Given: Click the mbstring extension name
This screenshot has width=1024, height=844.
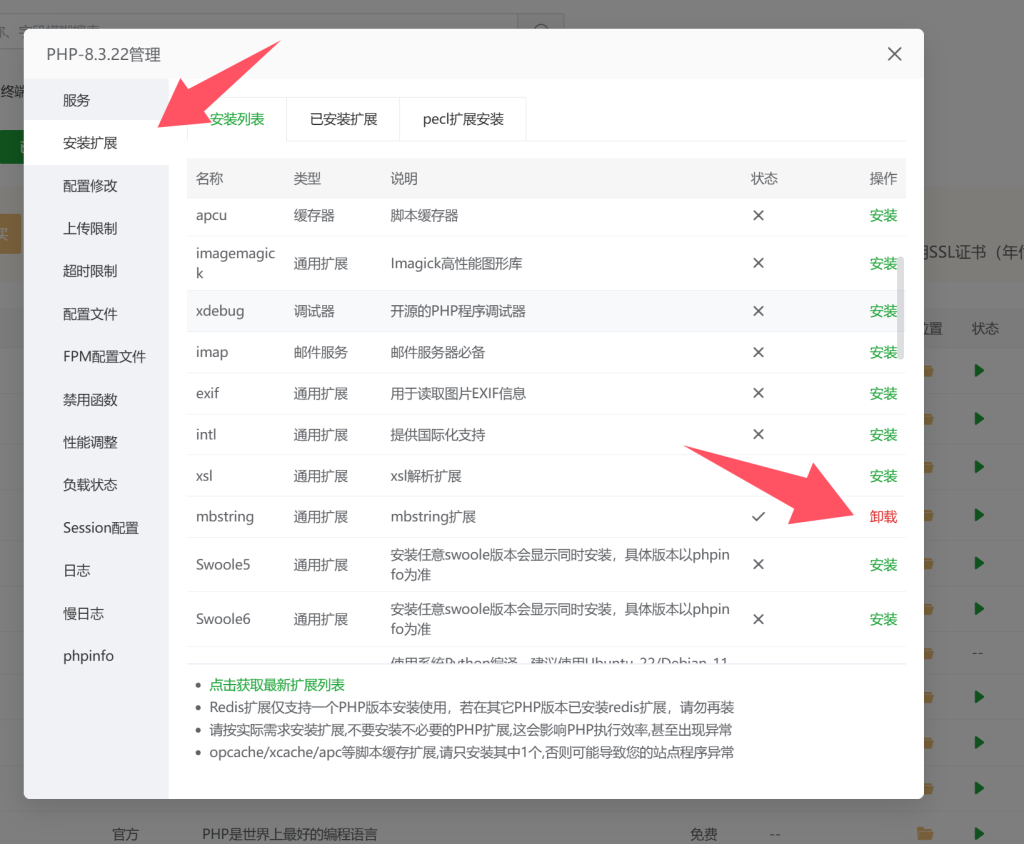Looking at the screenshot, I should [225, 517].
